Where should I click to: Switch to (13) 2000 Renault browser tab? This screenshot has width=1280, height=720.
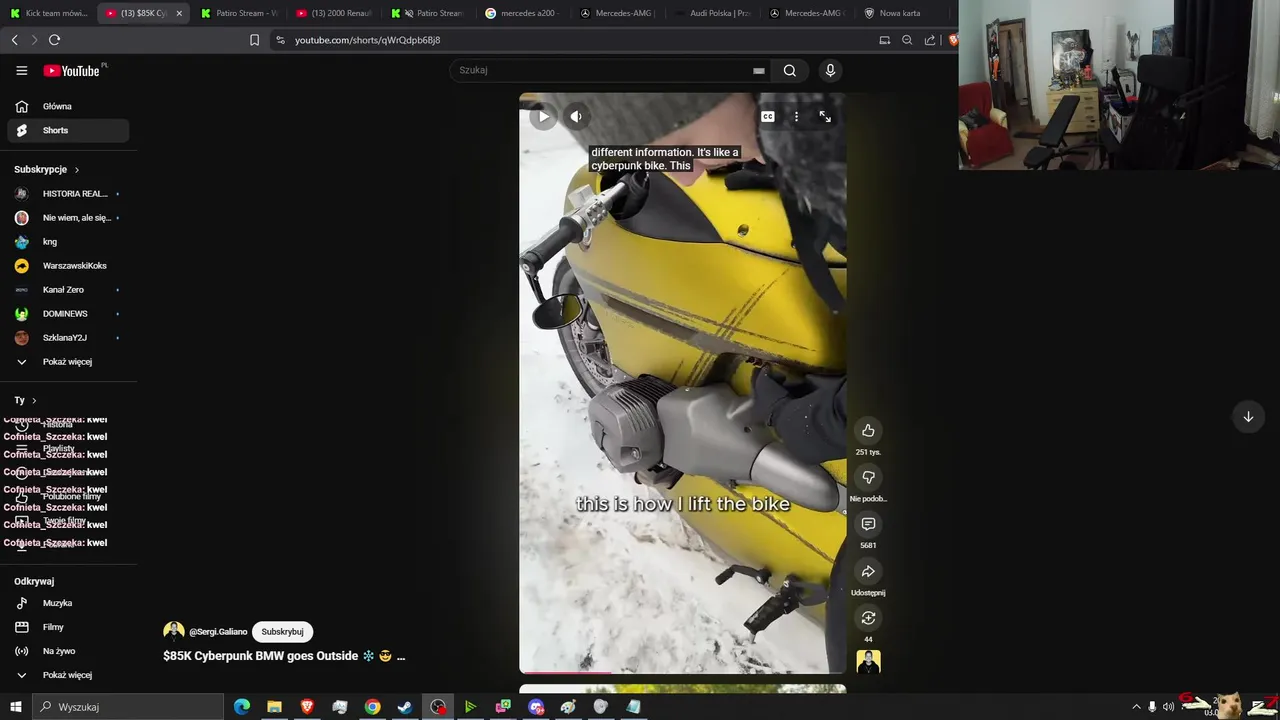coord(334,13)
